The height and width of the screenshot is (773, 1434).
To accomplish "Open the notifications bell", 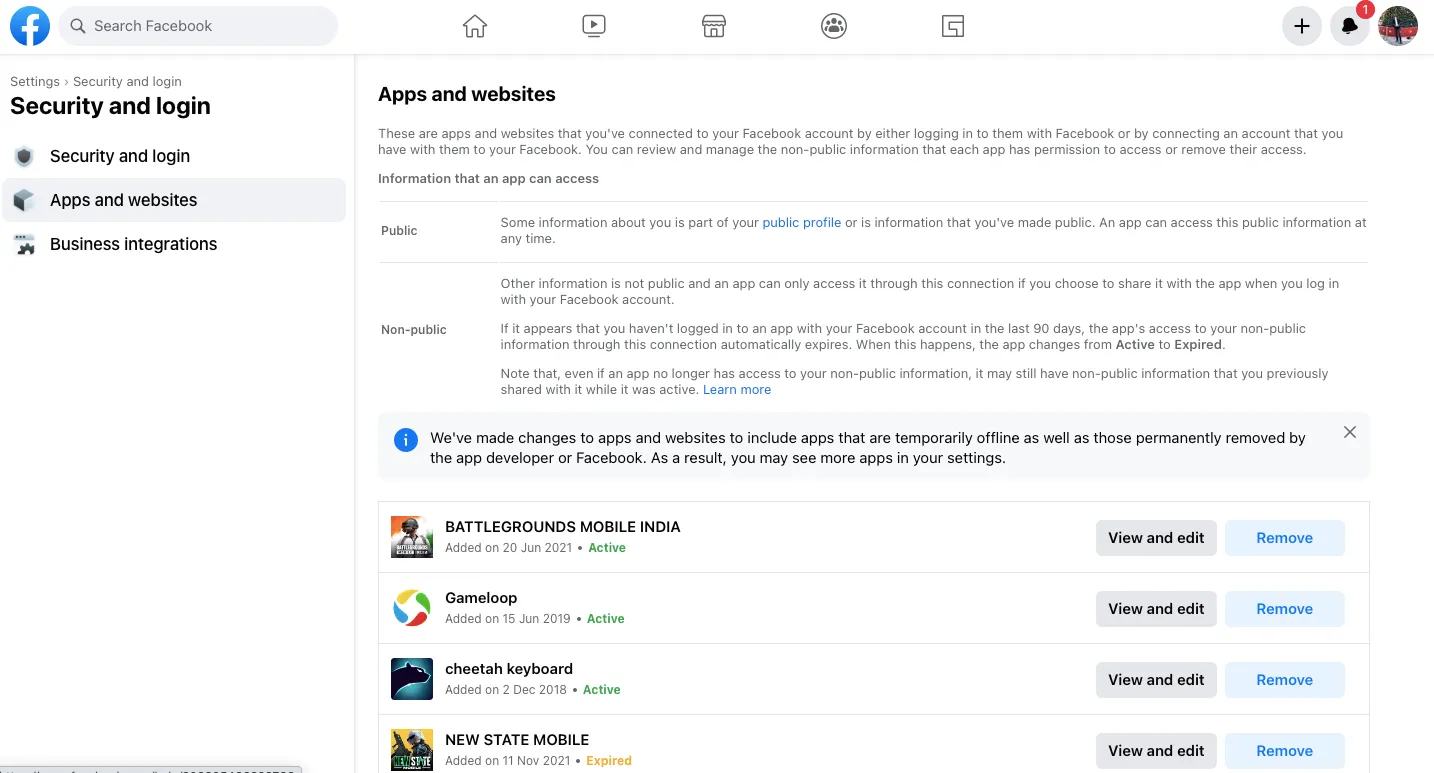I will (1350, 26).
